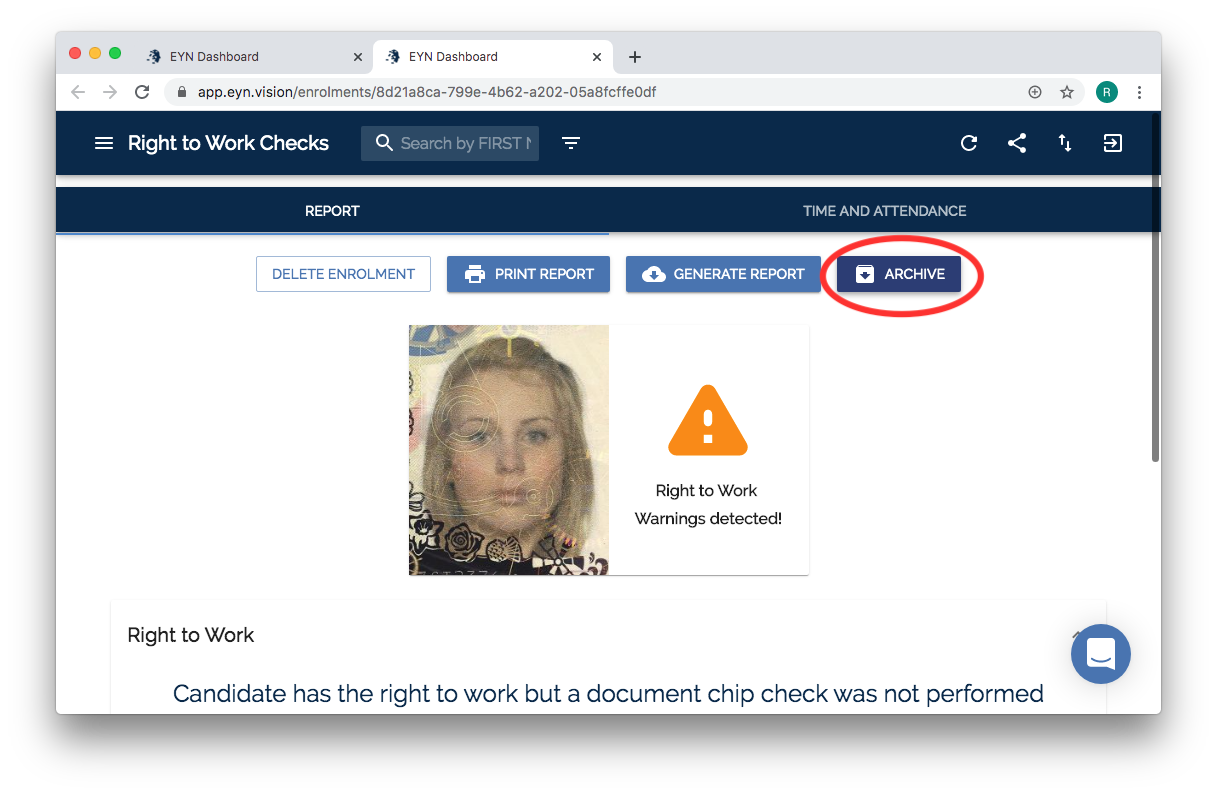Click the browser forward arrow
The image size is (1217, 794).
pyautogui.click(x=110, y=92)
